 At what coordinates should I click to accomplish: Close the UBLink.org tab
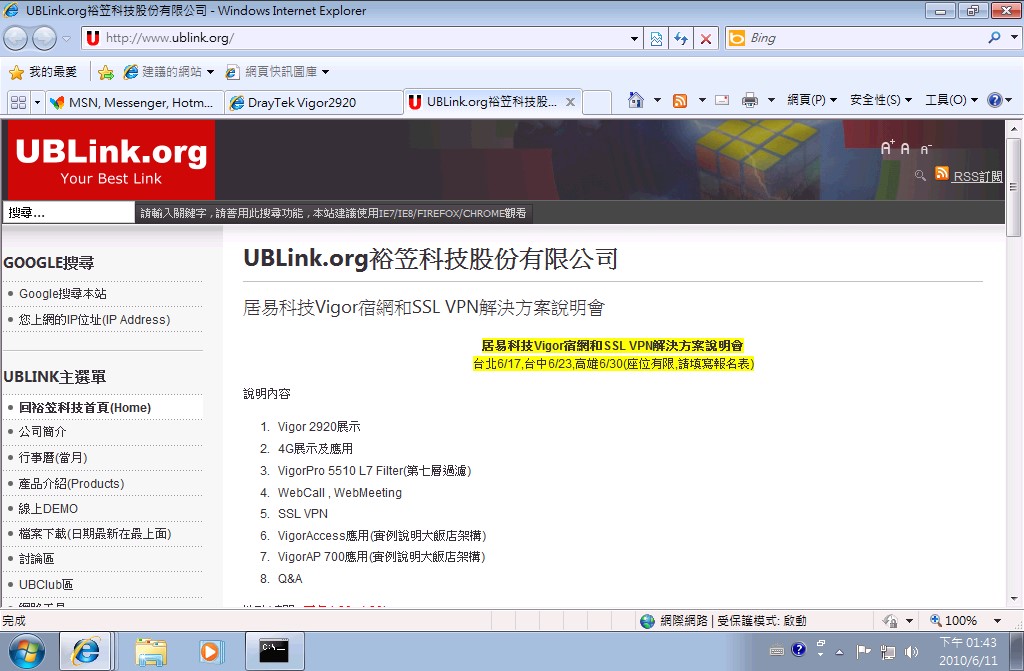point(570,102)
